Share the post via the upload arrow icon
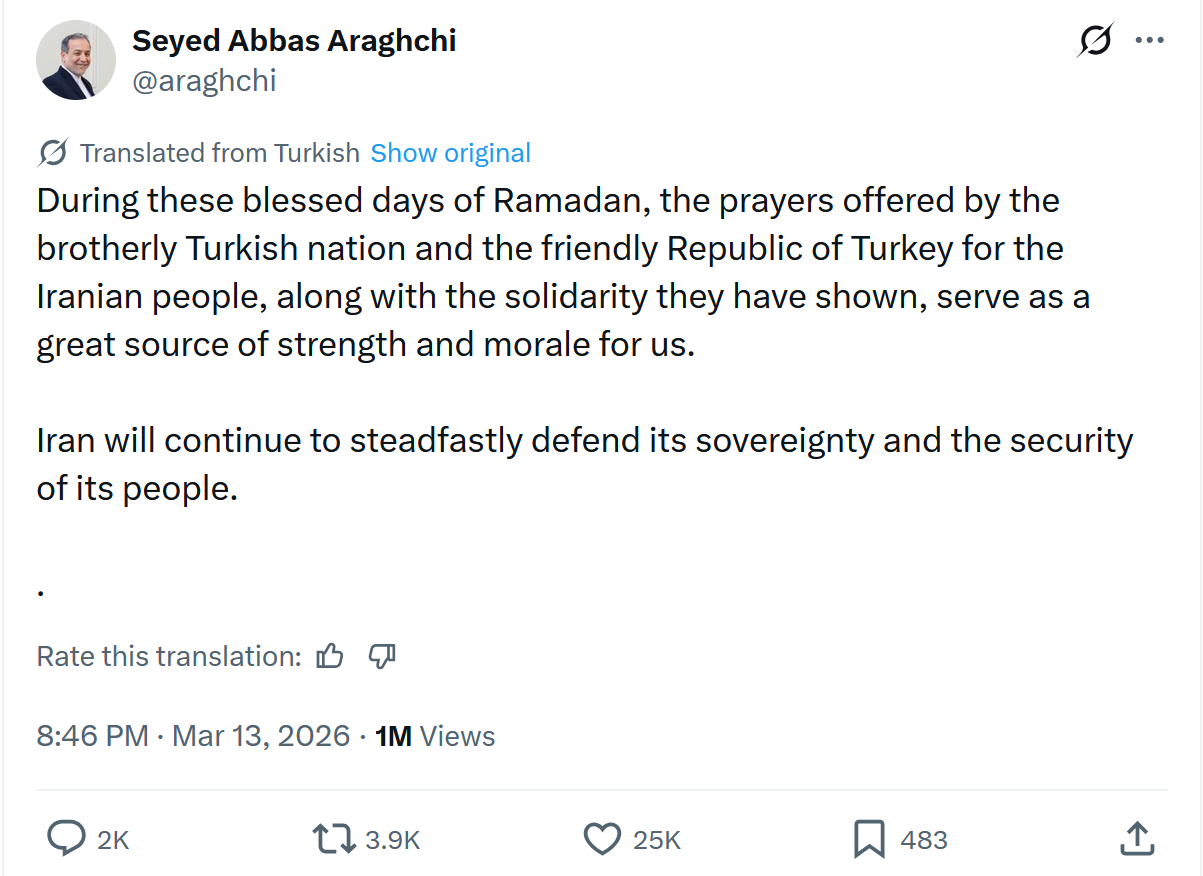Screen dimensions: 1203x876 [1137, 839]
